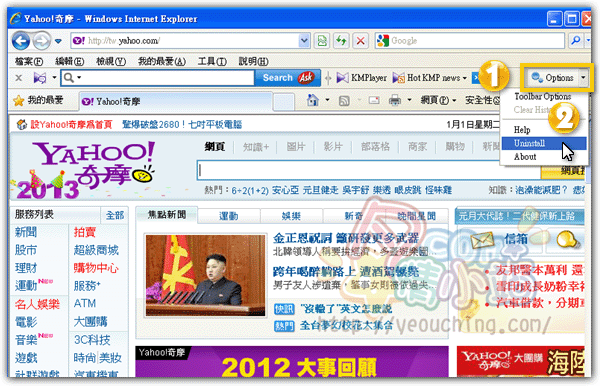Click the Compatibility view icon
This screenshot has width=600, height=386.
[x=322, y=40]
